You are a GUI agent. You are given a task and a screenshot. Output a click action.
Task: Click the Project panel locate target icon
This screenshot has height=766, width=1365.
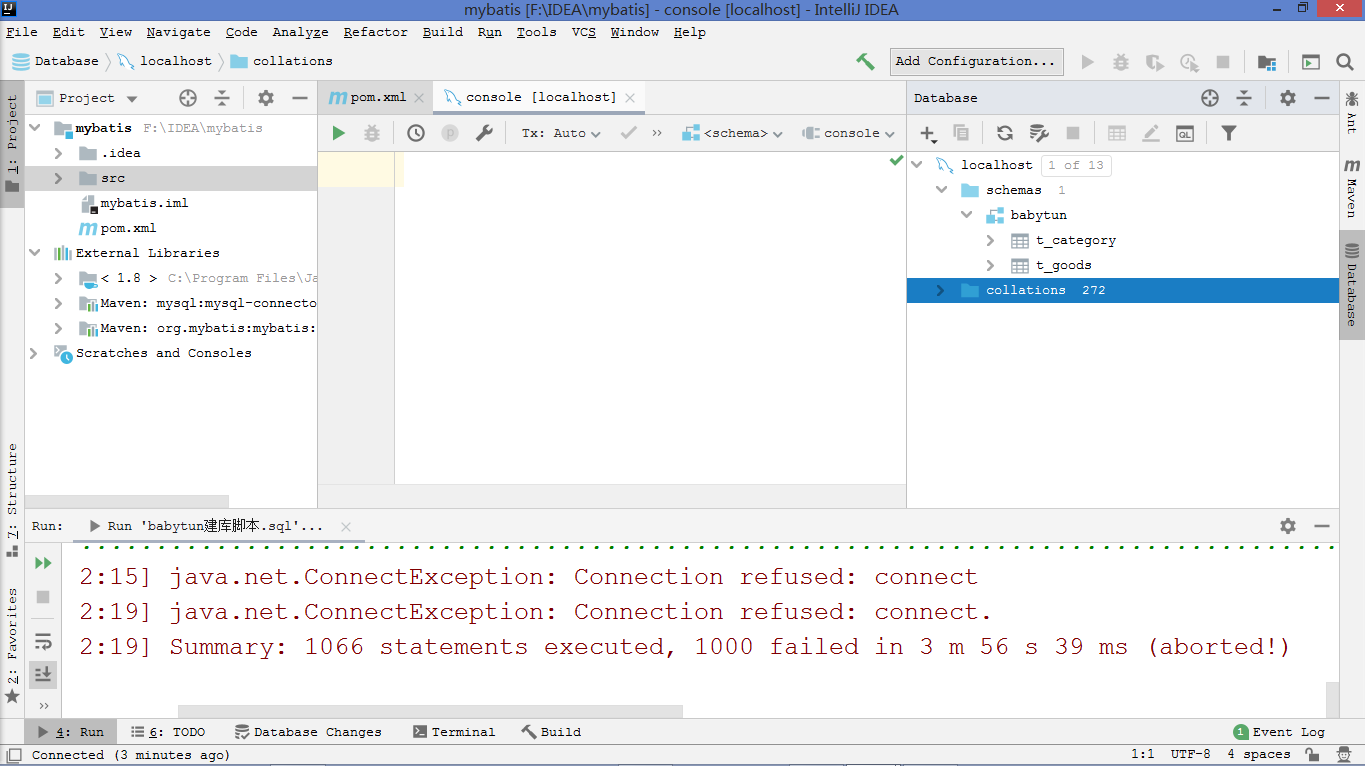point(188,98)
